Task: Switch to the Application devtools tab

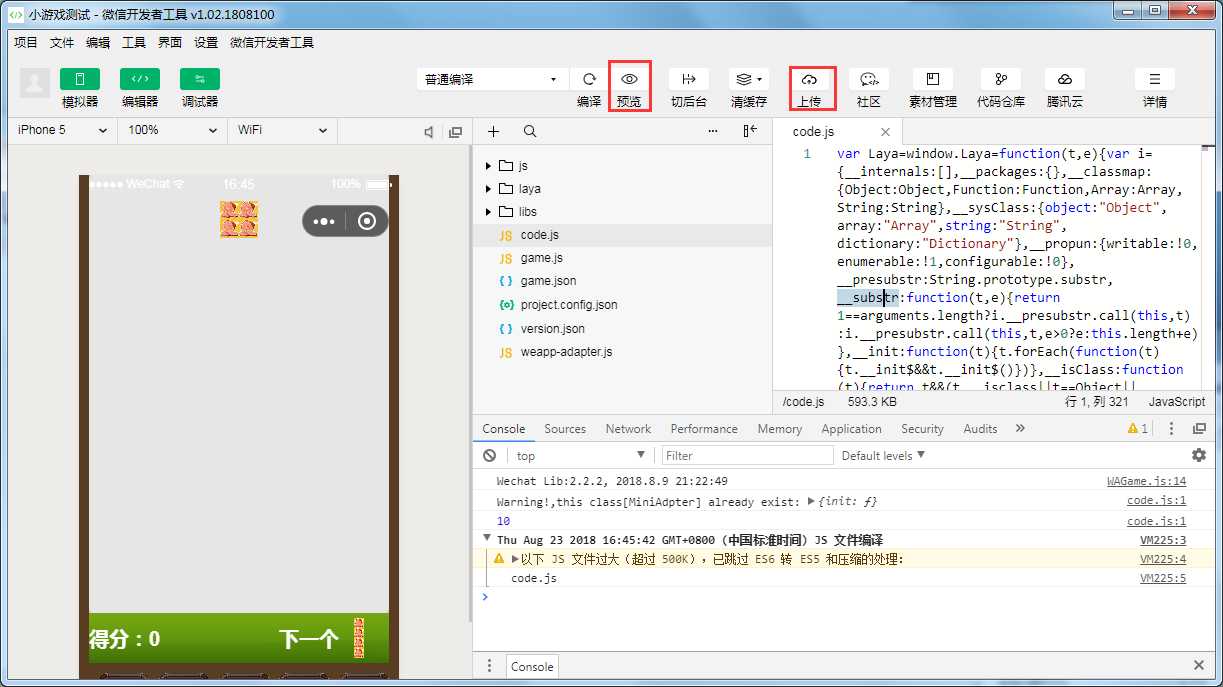Action: [x=851, y=428]
